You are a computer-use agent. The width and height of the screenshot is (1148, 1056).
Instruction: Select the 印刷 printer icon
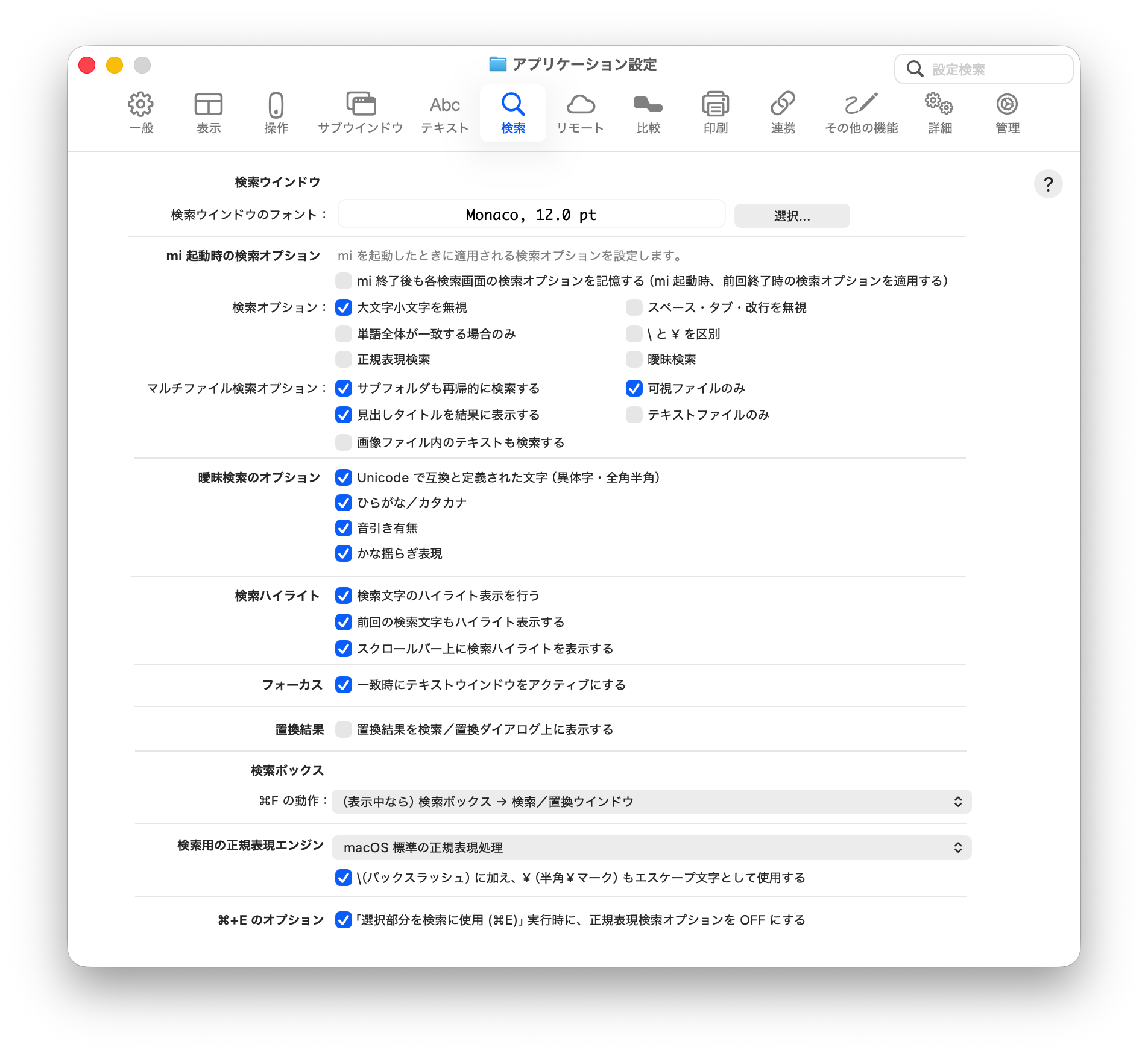(716, 105)
